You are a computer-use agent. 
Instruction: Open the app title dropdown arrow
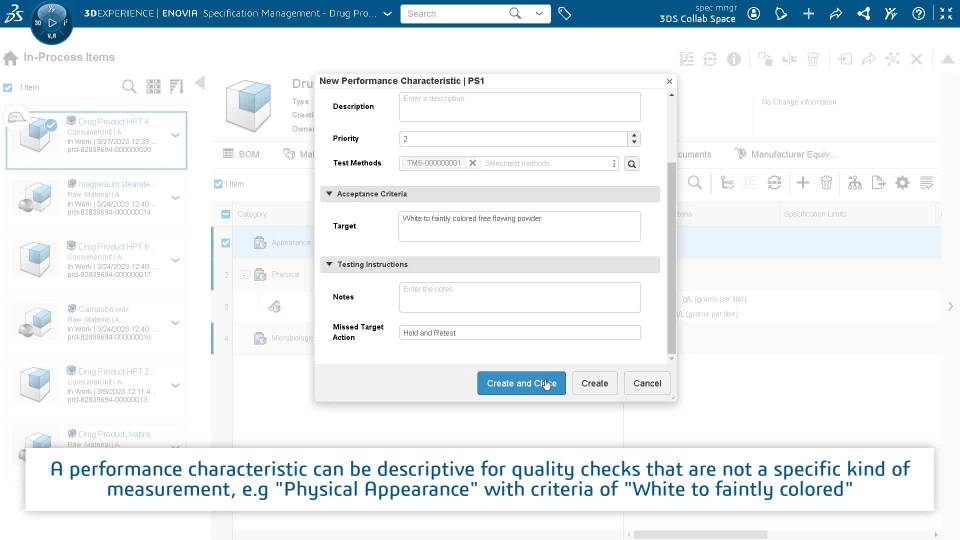388,13
